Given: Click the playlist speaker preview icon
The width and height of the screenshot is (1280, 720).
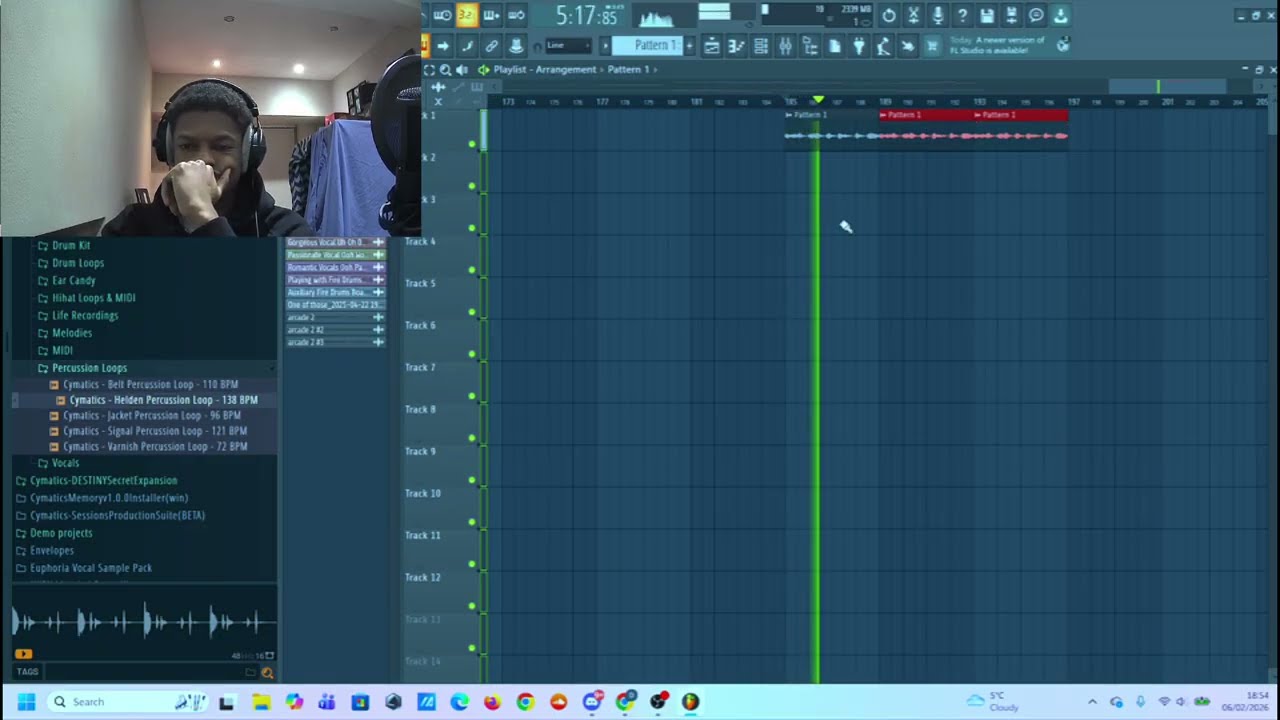Looking at the screenshot, I should (461, 69).
